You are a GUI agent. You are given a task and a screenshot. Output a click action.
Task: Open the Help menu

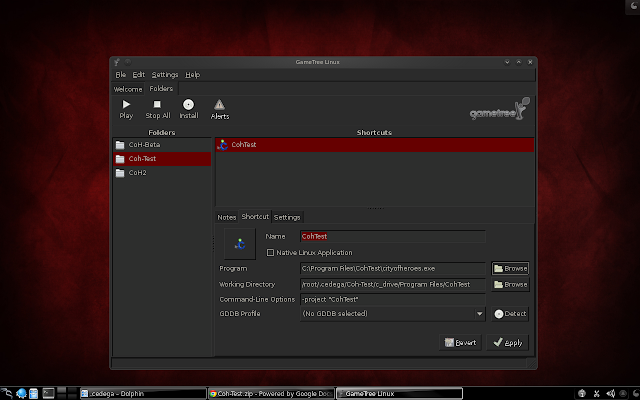point(192,75)
